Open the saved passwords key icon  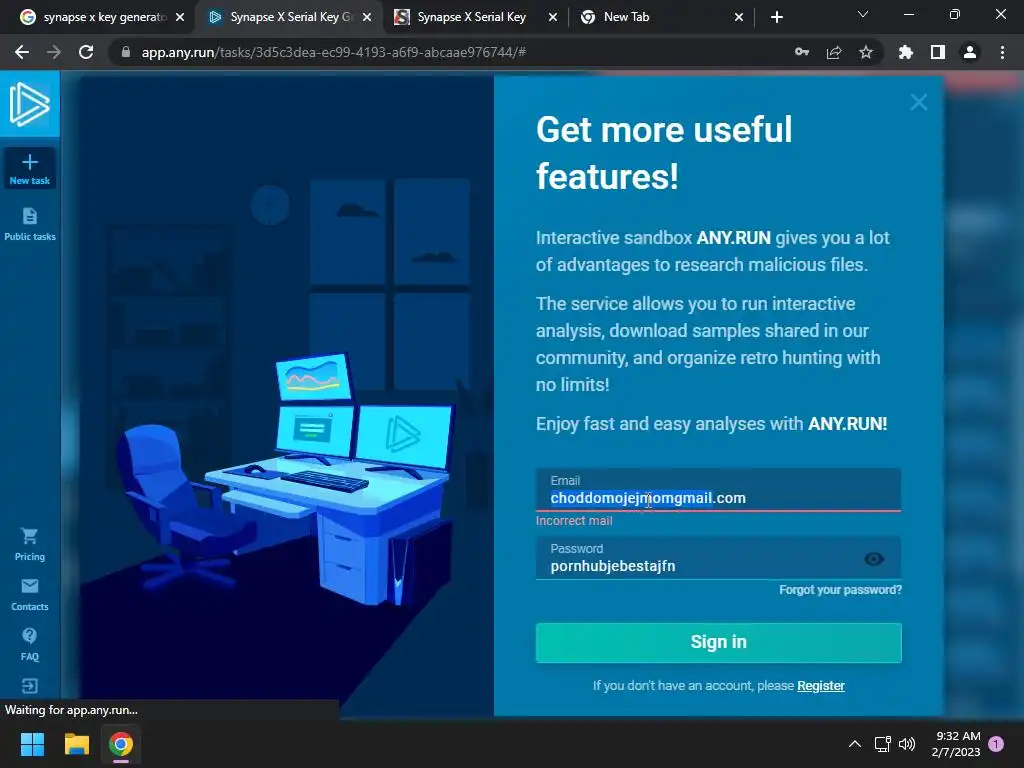pos(802,52)
